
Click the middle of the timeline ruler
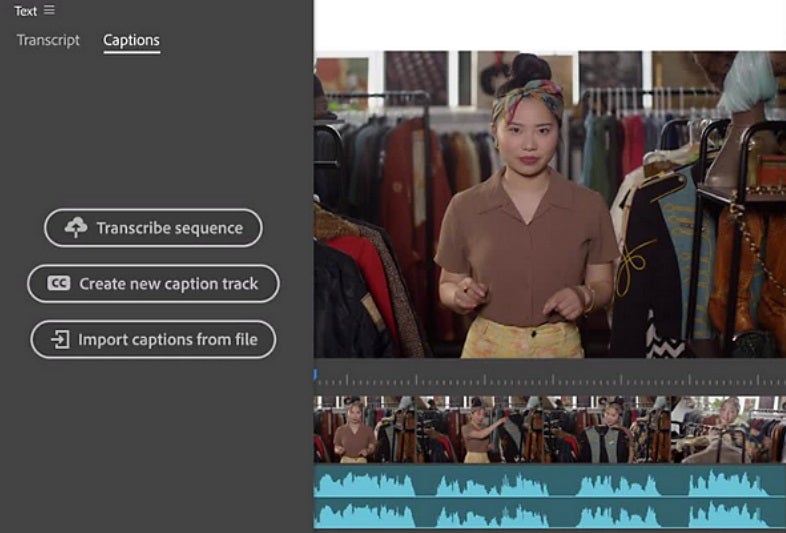[x=550, y=380]
